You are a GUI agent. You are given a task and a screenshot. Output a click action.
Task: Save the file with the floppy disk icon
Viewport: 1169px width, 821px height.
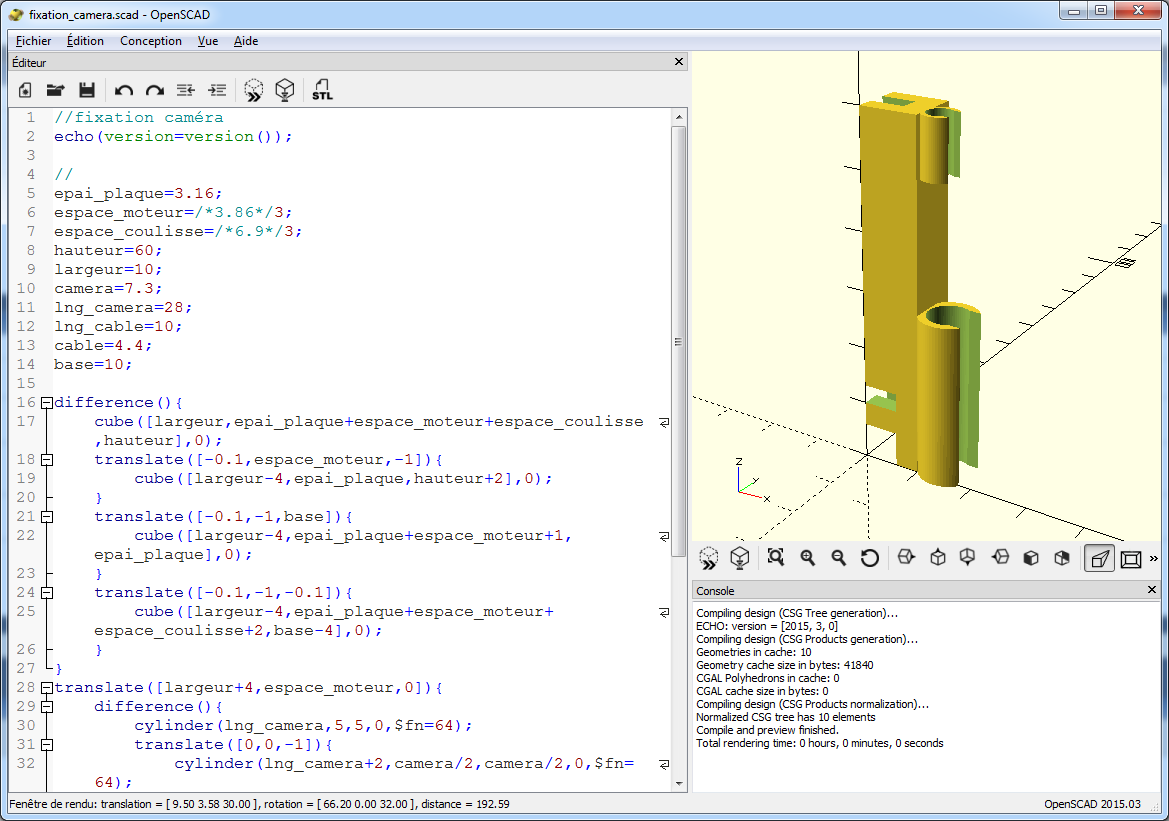(87, 90)
